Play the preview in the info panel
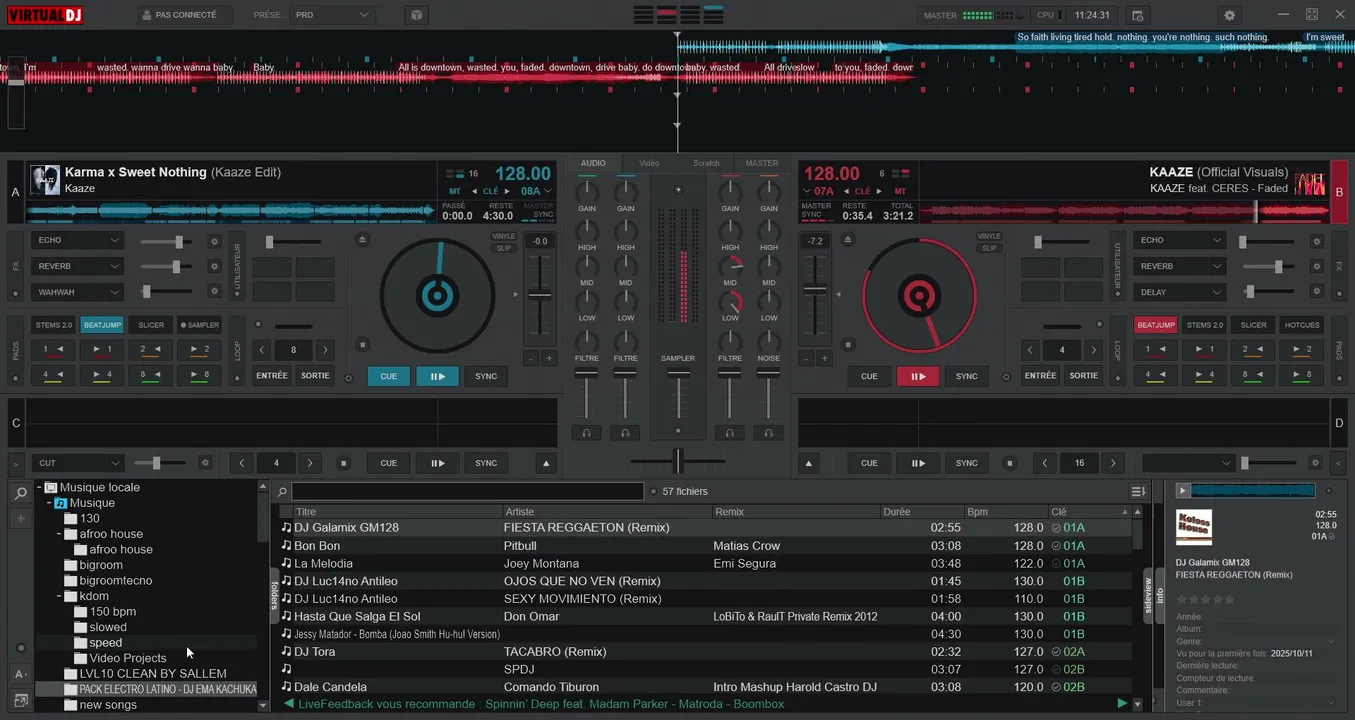This screenshot has width=1355, height=720. 1183,491
